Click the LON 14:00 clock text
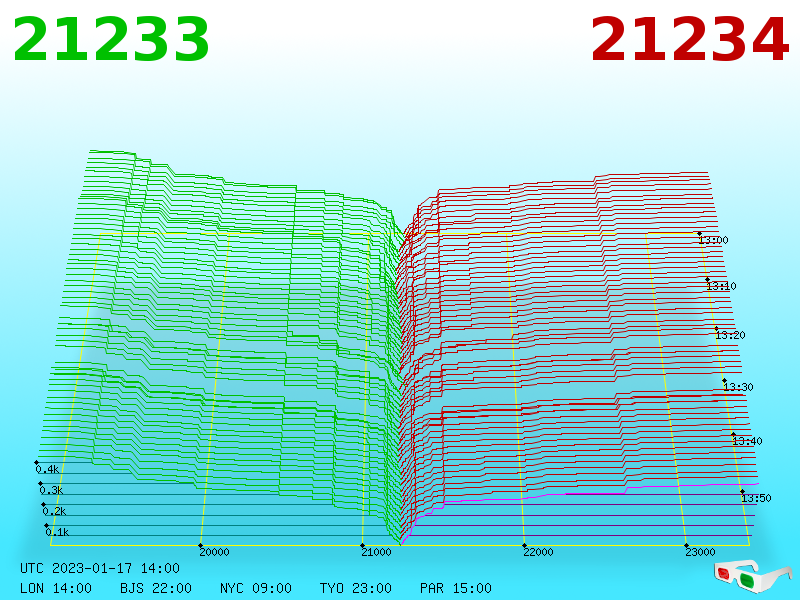The height and width of the screenshot is (600, 800). (x=56, y=588)
